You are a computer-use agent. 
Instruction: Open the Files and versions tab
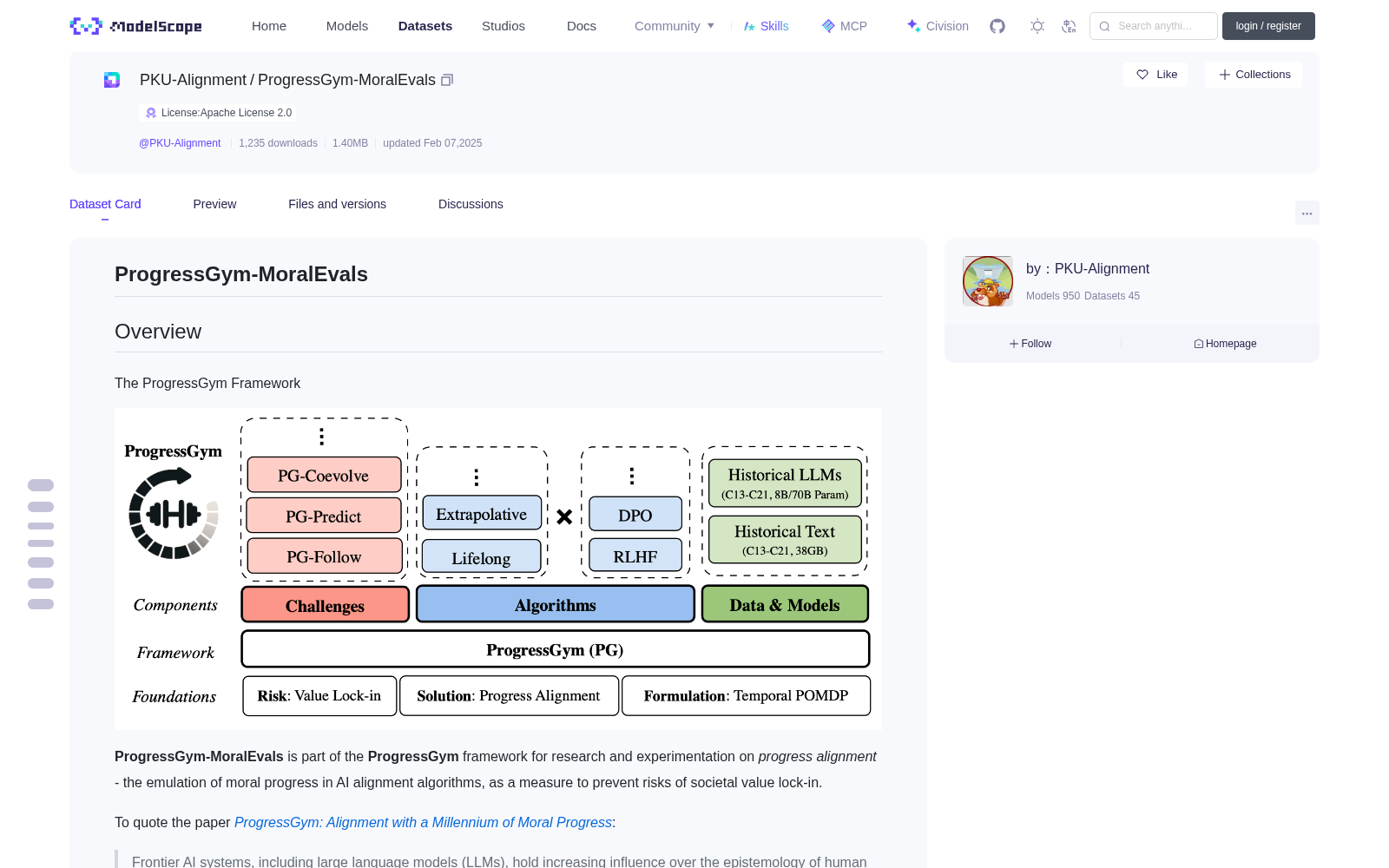click(x=337, y=204)
